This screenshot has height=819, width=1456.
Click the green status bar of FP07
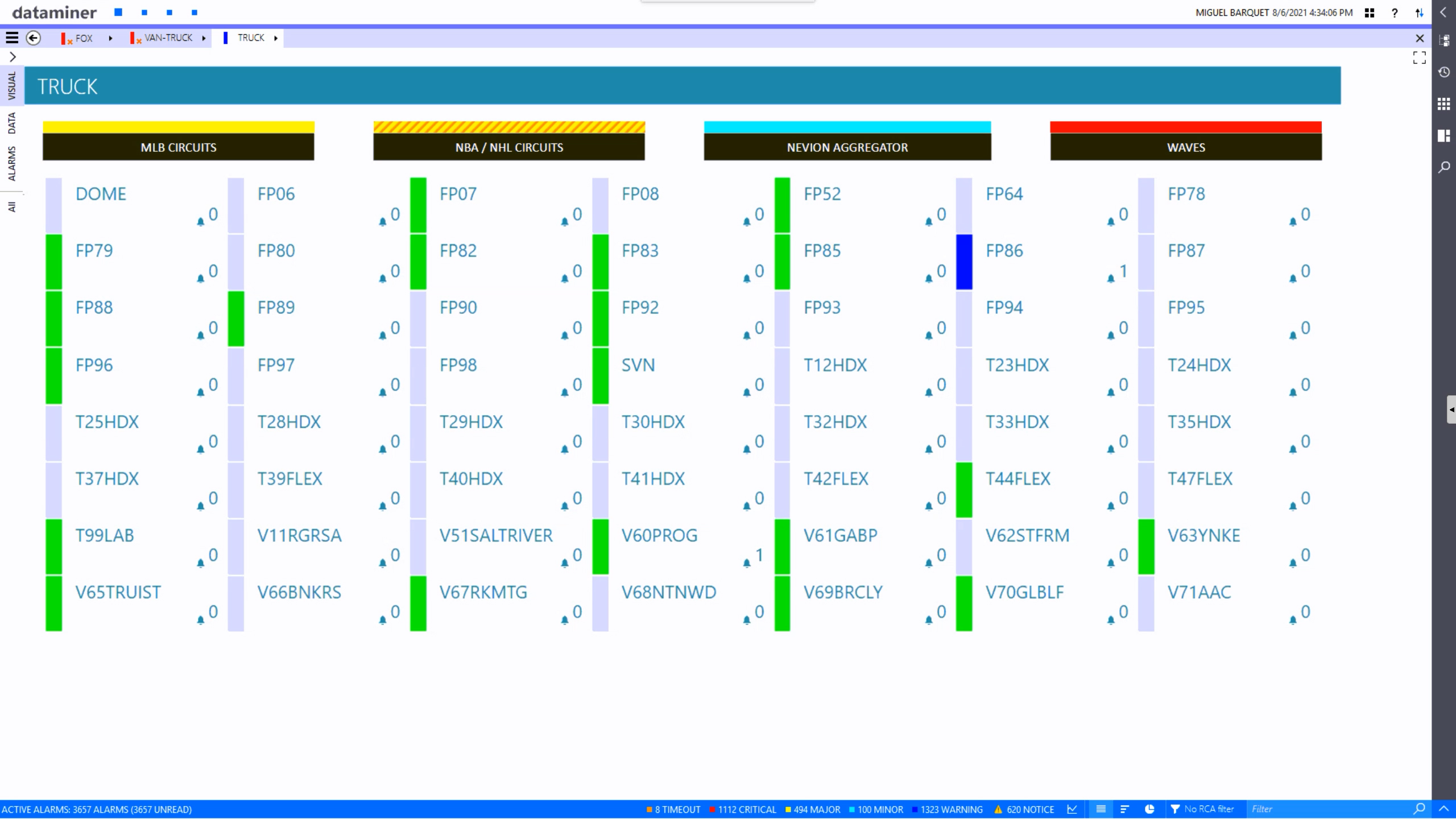[x=418, y=205]
